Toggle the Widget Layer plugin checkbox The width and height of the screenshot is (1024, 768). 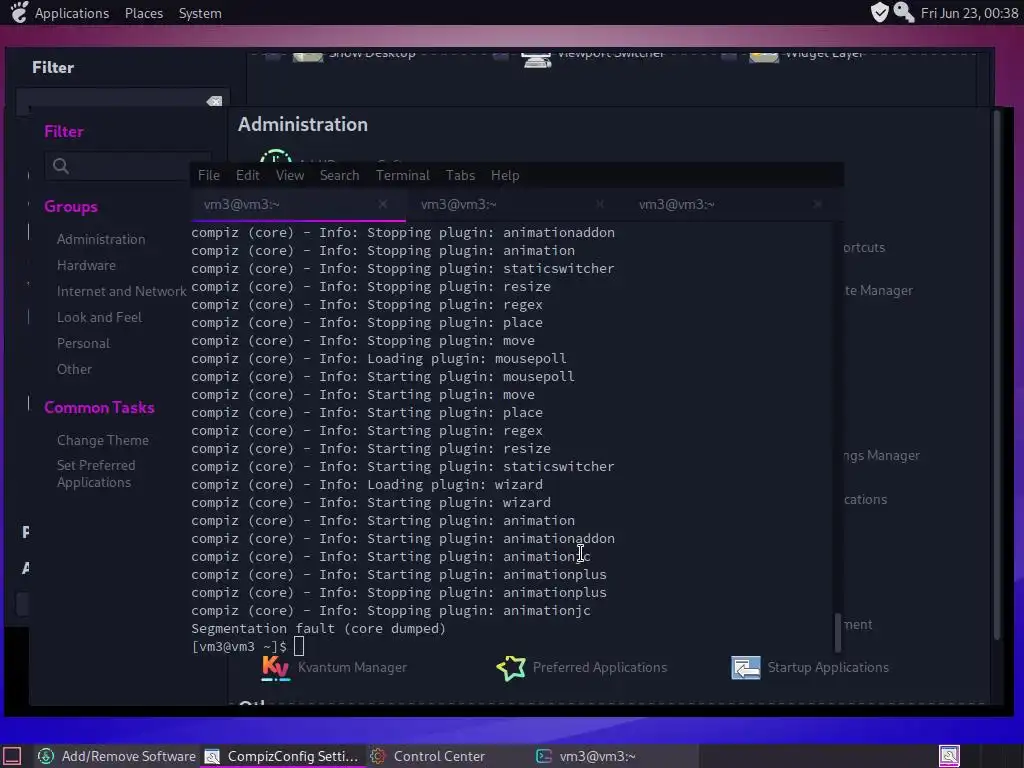click(729, 56)
